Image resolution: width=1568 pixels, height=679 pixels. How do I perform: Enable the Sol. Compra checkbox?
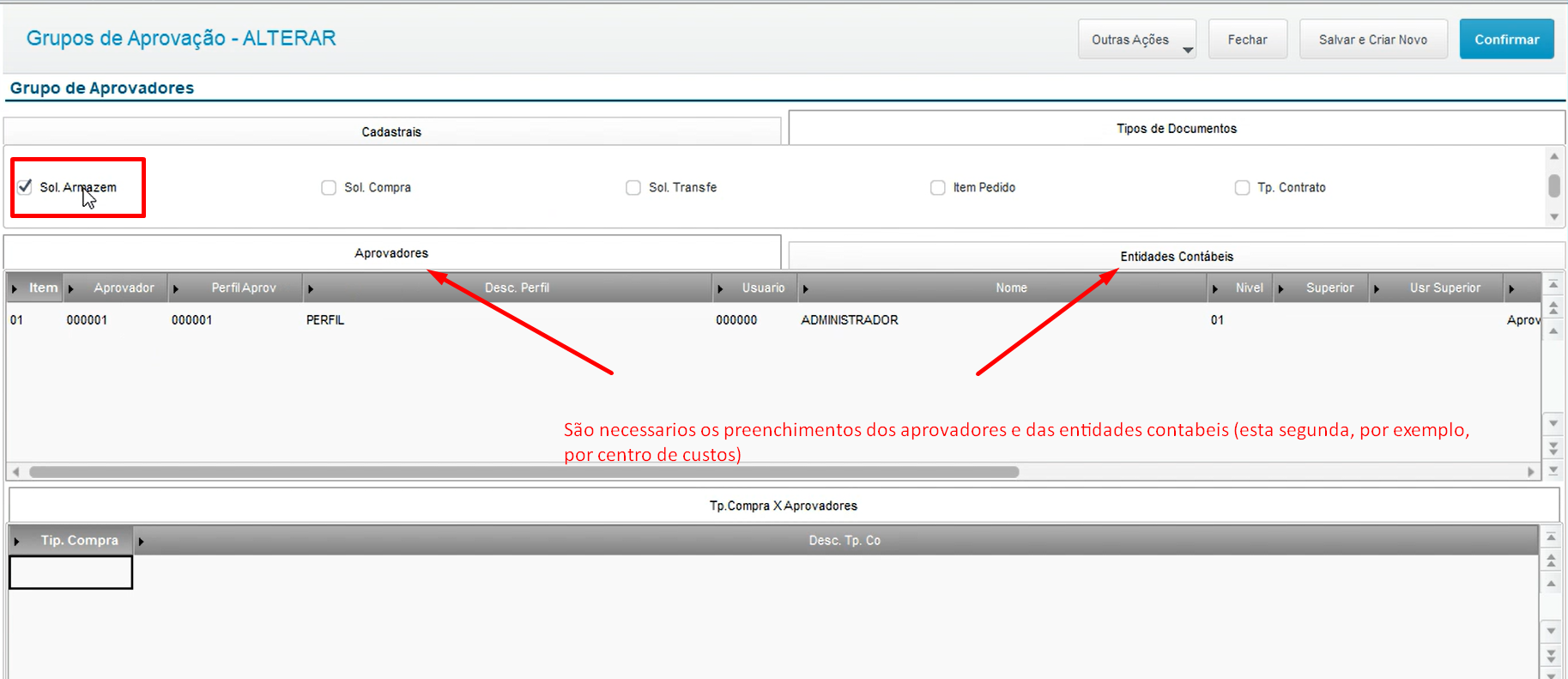329,187
